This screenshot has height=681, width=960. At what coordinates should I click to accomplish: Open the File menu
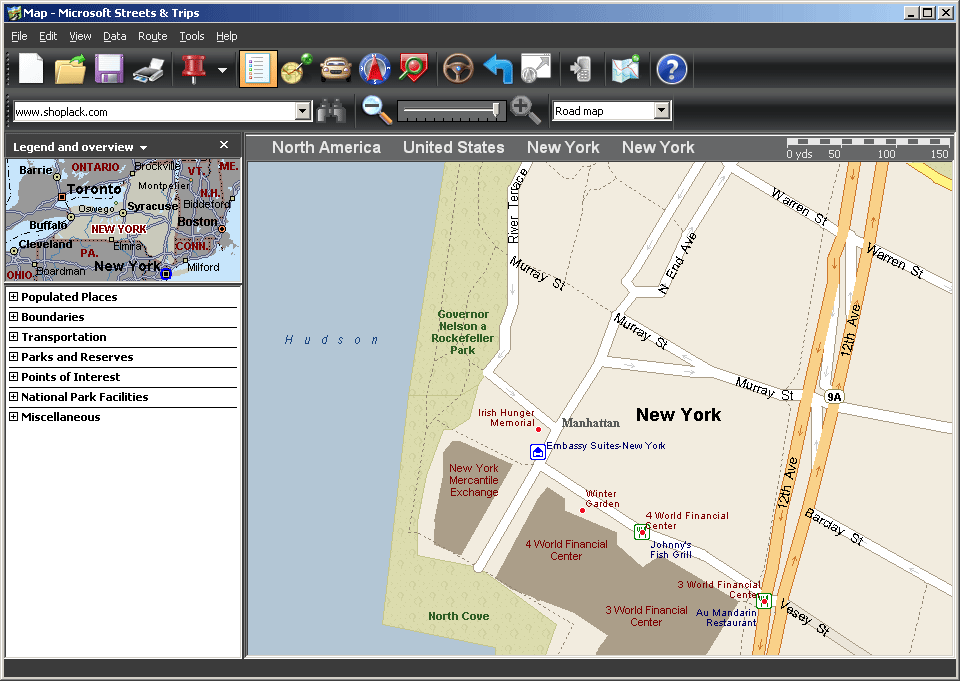coord(19,36)
